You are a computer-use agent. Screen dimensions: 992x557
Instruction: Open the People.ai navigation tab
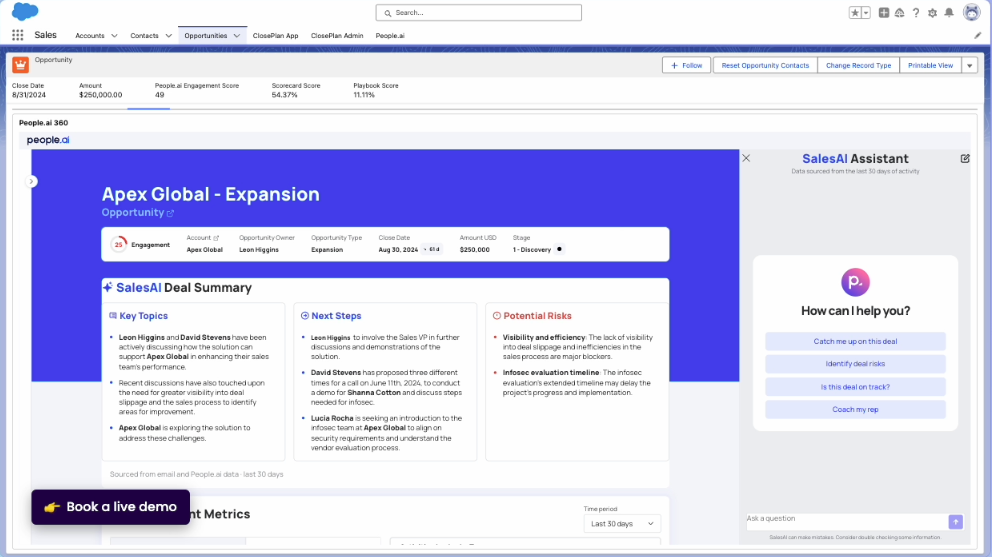pos(390,36)
